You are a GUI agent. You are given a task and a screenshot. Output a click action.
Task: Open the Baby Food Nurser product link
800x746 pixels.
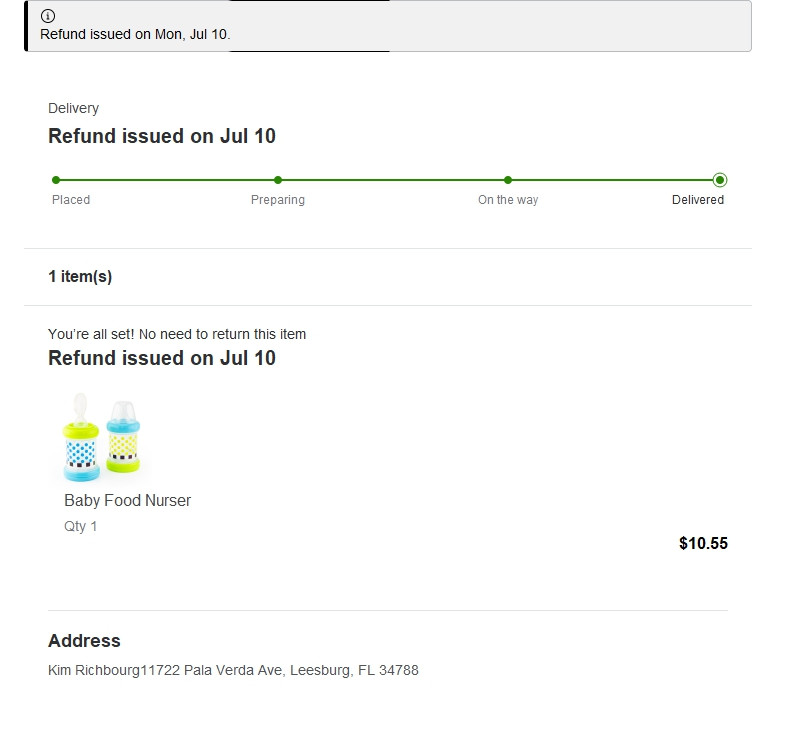point(127,500)
